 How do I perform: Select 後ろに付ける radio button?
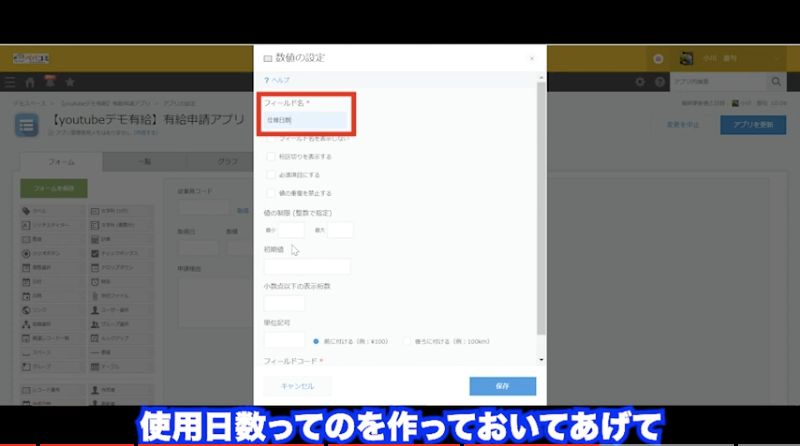407,340
